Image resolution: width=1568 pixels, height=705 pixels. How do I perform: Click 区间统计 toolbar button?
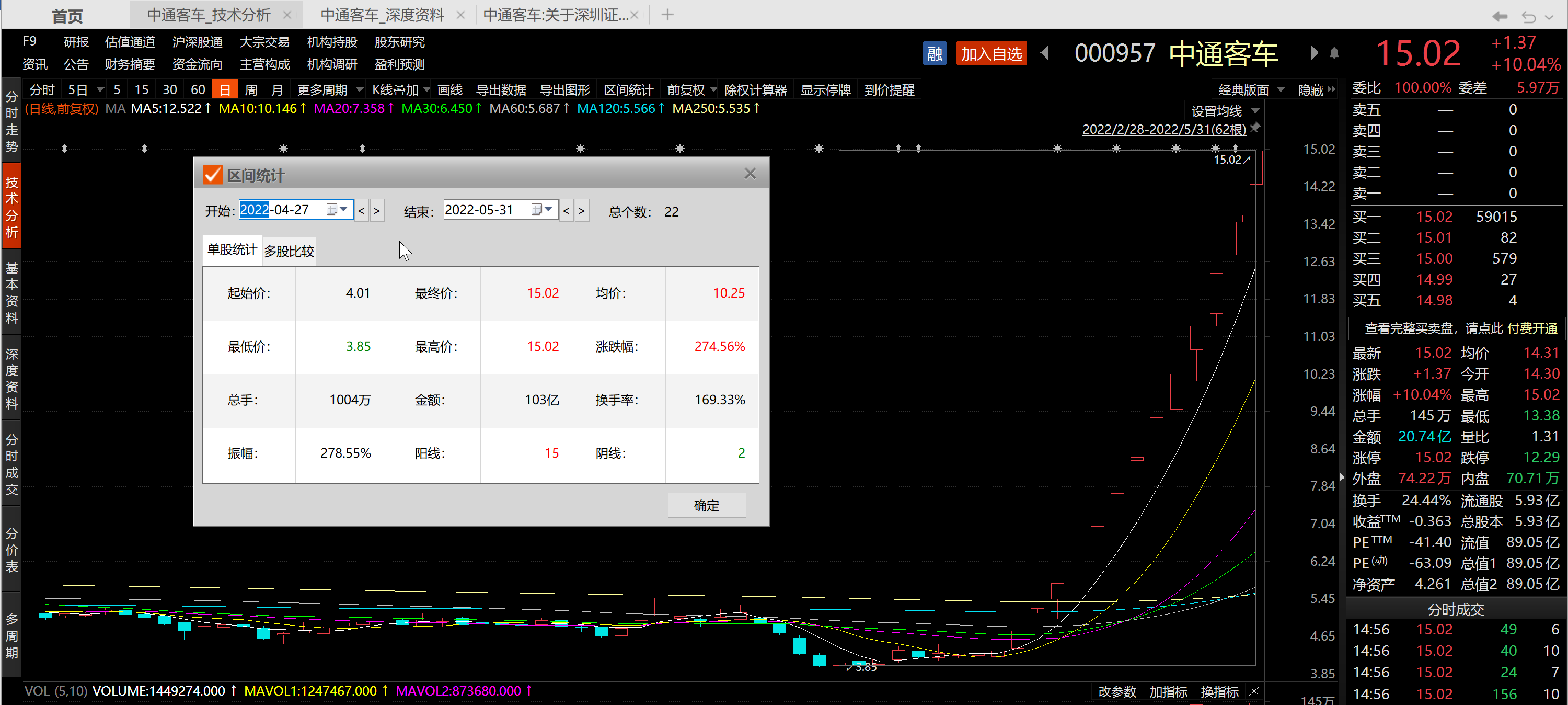pos(628,90)
